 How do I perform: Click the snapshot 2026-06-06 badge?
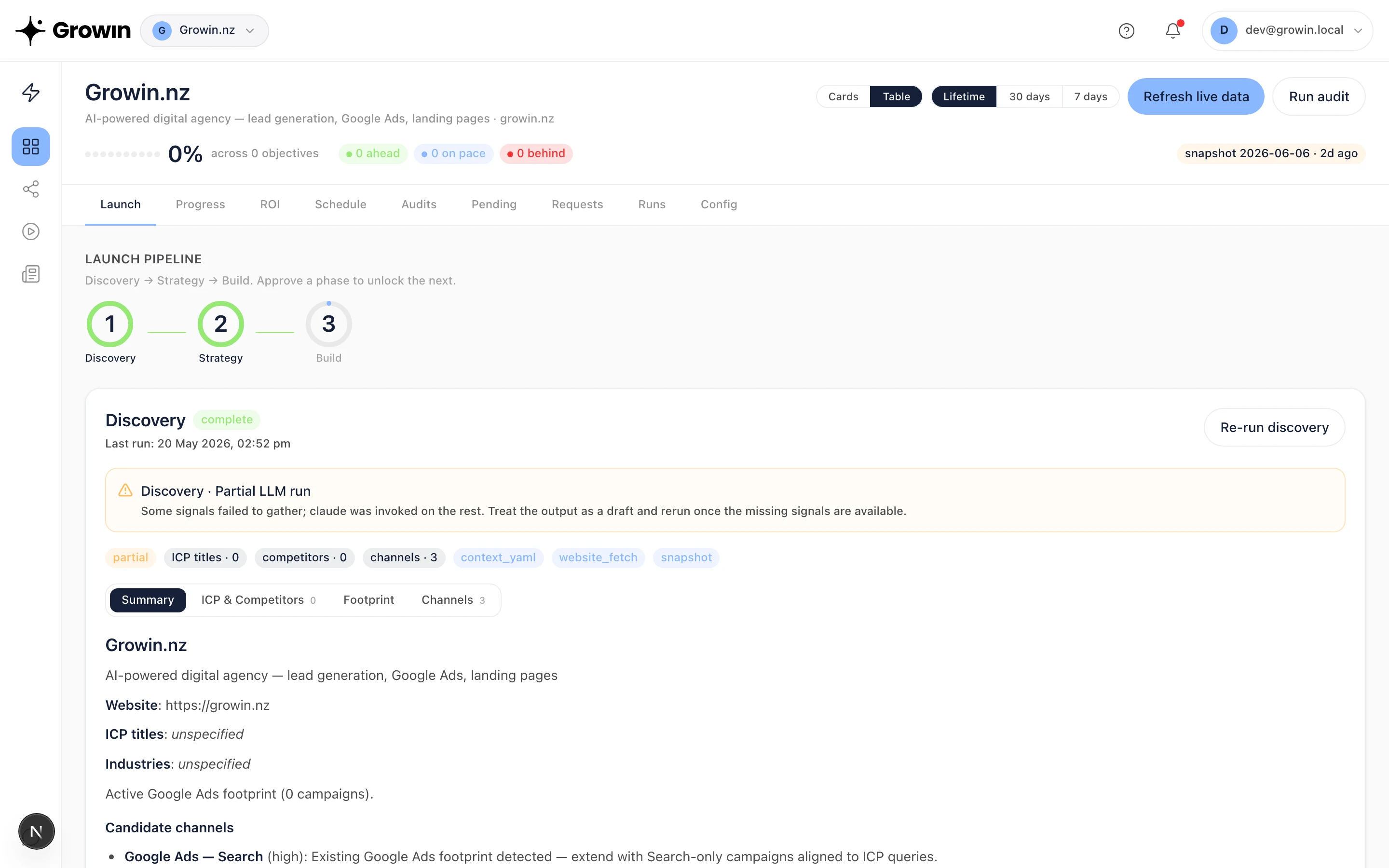point(1270,153)
